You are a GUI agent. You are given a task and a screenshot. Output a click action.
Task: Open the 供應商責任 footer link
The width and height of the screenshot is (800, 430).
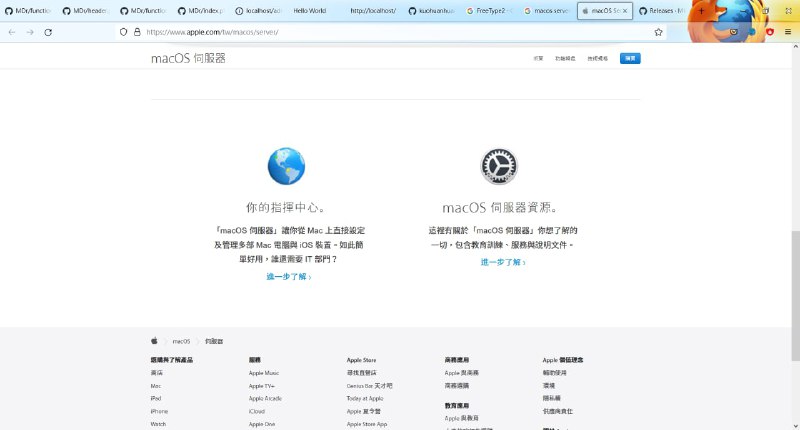pyautogui.click(x=558, y=411)
